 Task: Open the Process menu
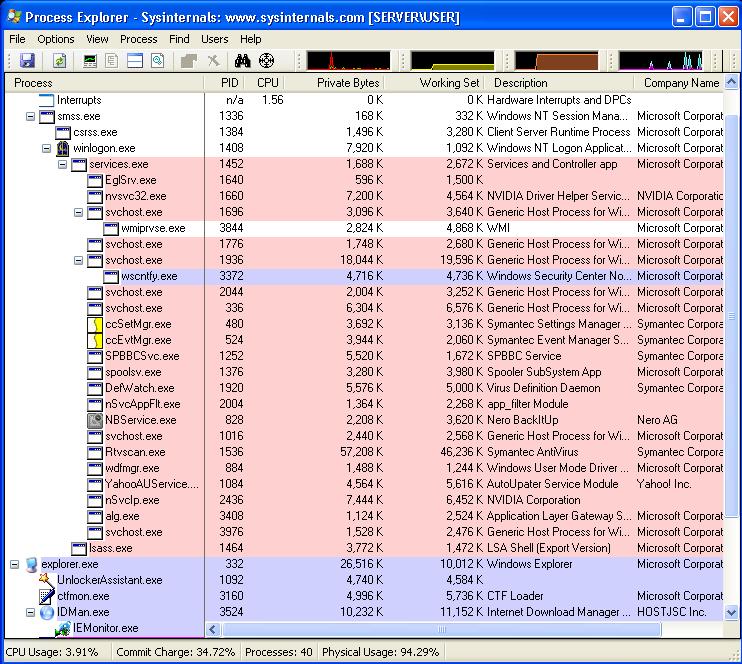click(139, 39)
